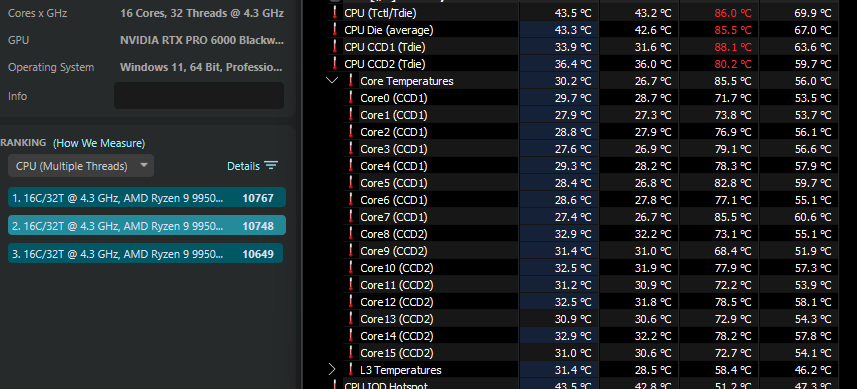Select the Core10 (CCD2) label
The height and width of the screenshot is (389, 857).
pyautogui.click(x=397, y=268)
